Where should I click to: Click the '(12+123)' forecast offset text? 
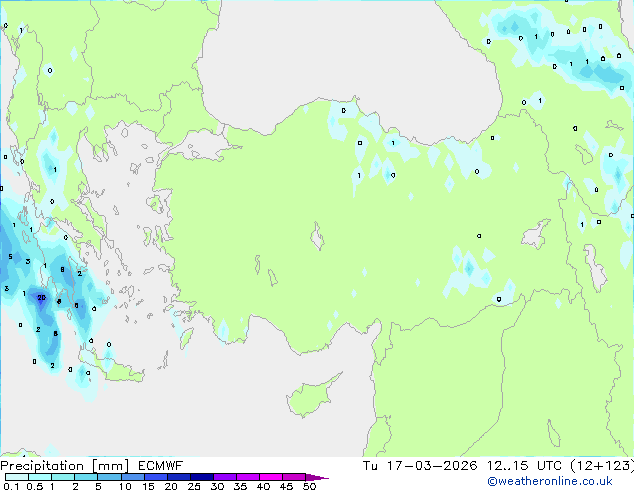click(x=602, y=466)
